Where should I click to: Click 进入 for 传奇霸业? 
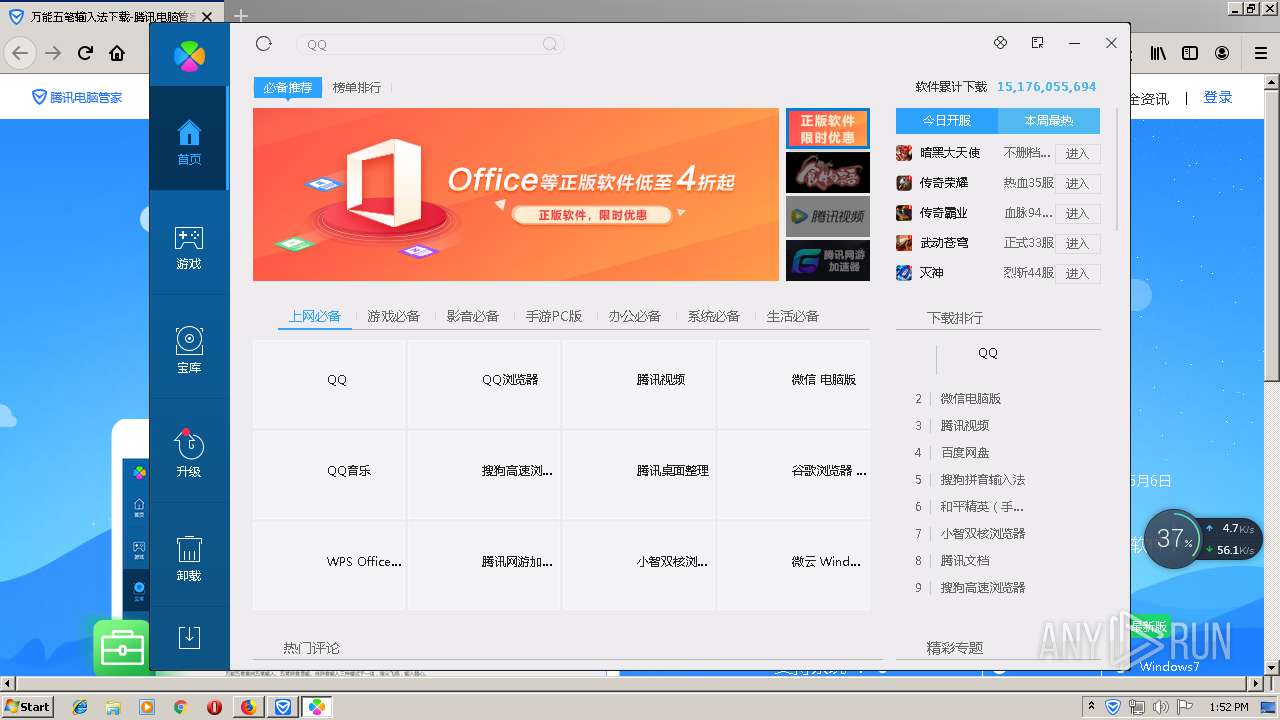pos(1077,213)
